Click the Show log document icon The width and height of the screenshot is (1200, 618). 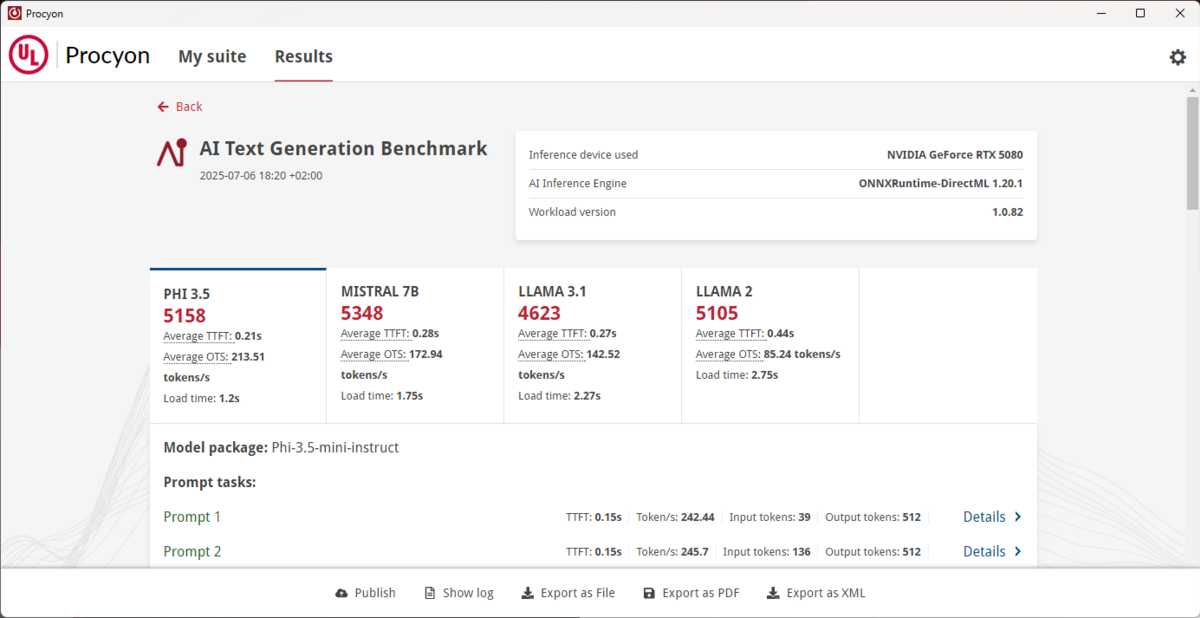(430, 593)
